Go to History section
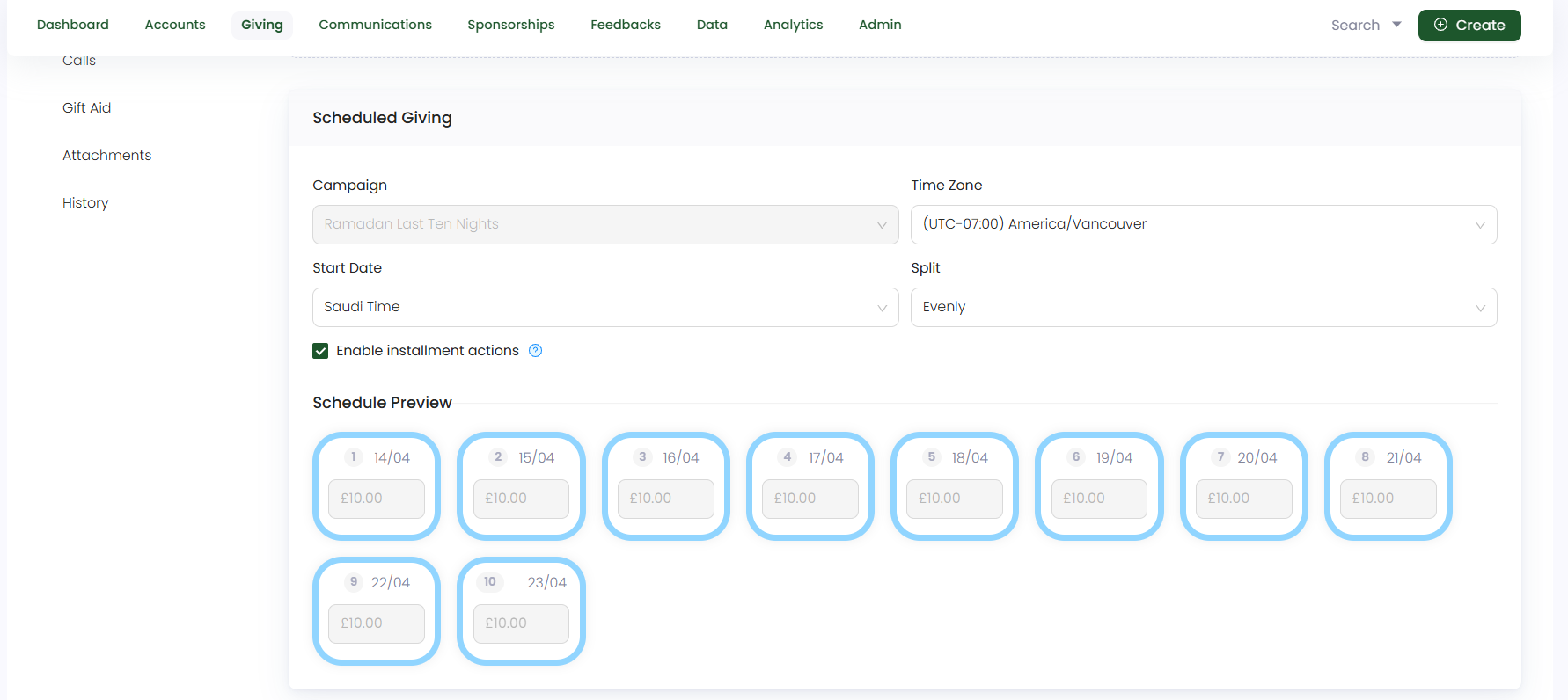Viewport: 1568px width, 700px height. pyautogui.click(x=85, y=203)
